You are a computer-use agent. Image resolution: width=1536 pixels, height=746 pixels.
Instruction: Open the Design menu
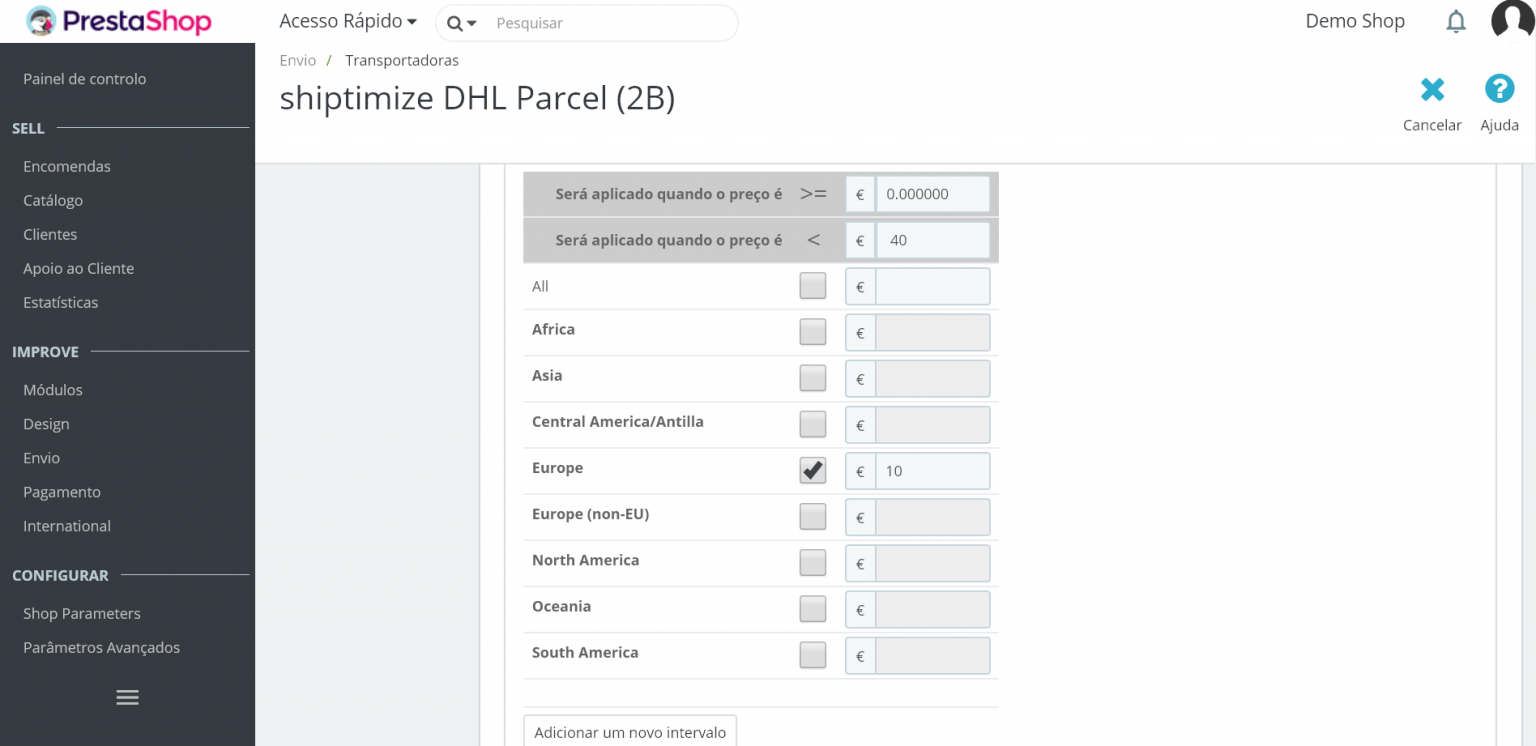tap(46, 424)
